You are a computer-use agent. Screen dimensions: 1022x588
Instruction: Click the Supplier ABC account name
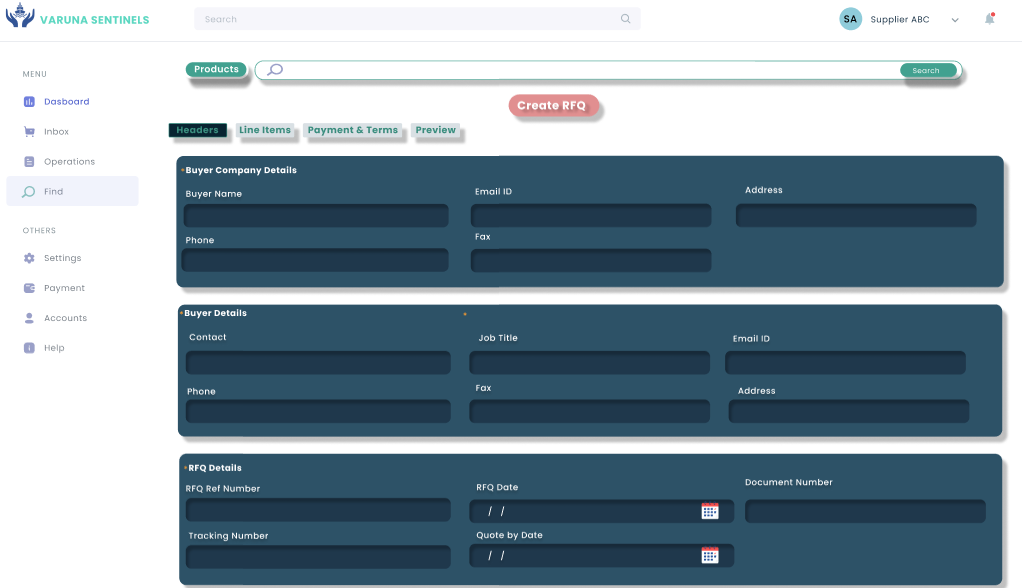pos(899,20)
